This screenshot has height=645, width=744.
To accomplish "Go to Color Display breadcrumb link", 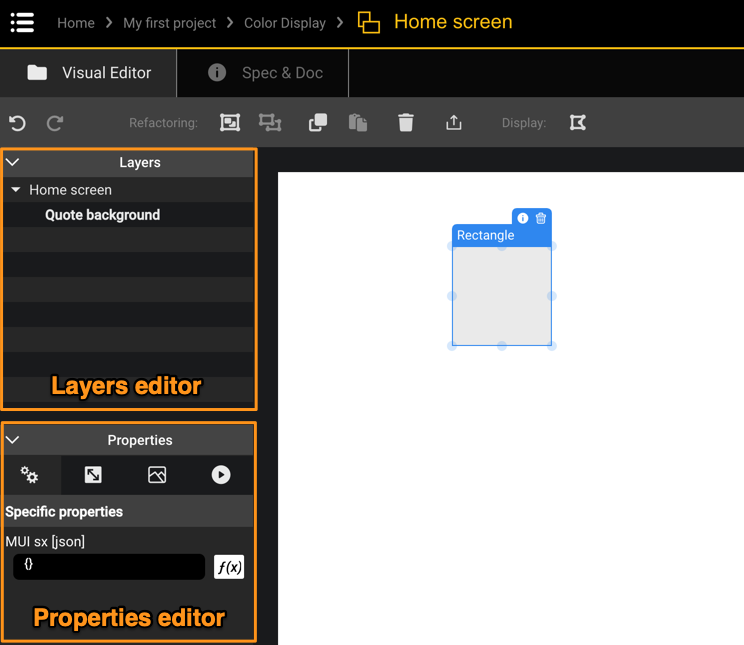I will [285, 23].
